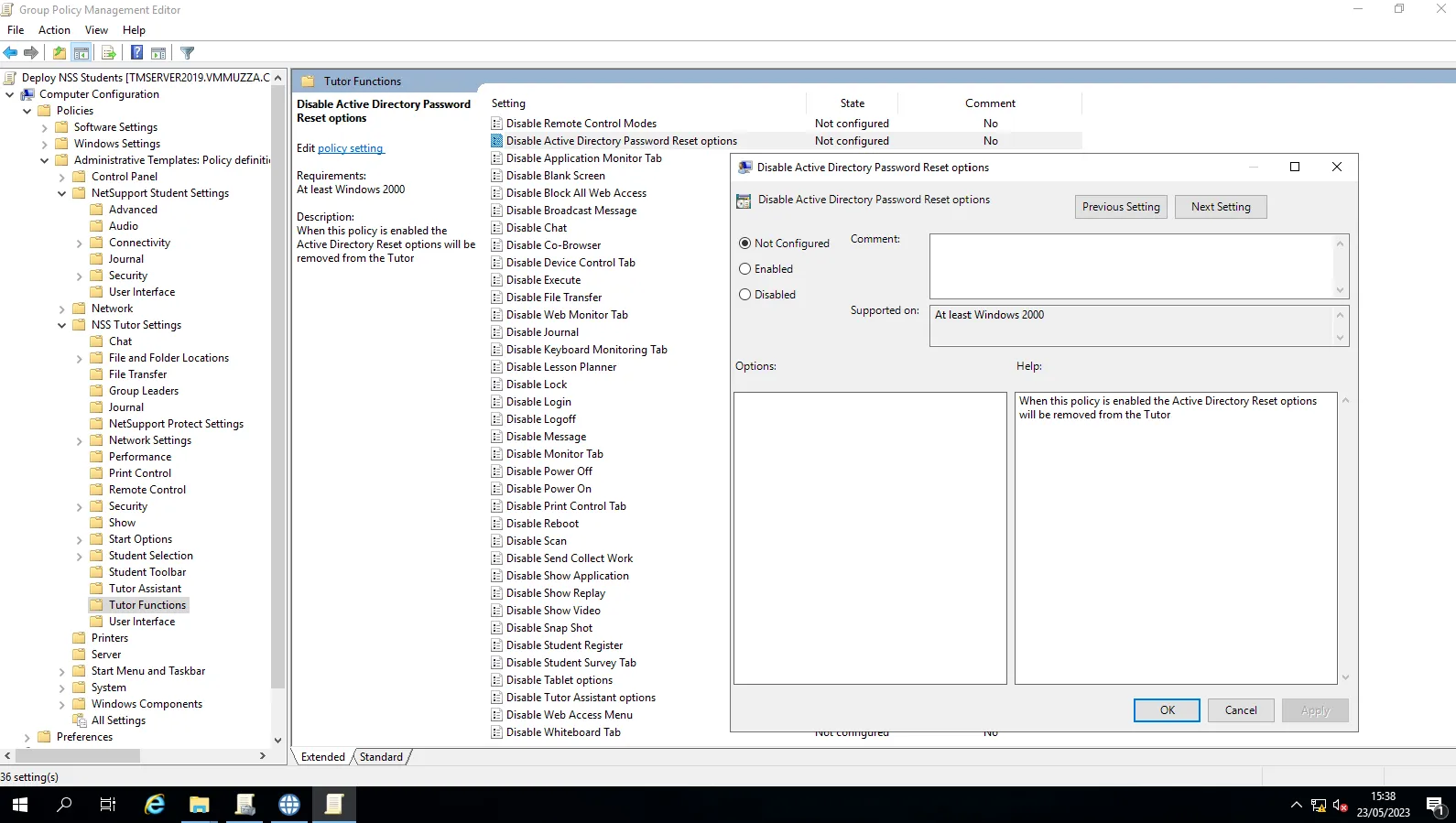This screenshot has width=1456, height=823.
Task: Select the Not Configured radio button
Action: coord(745,244)
